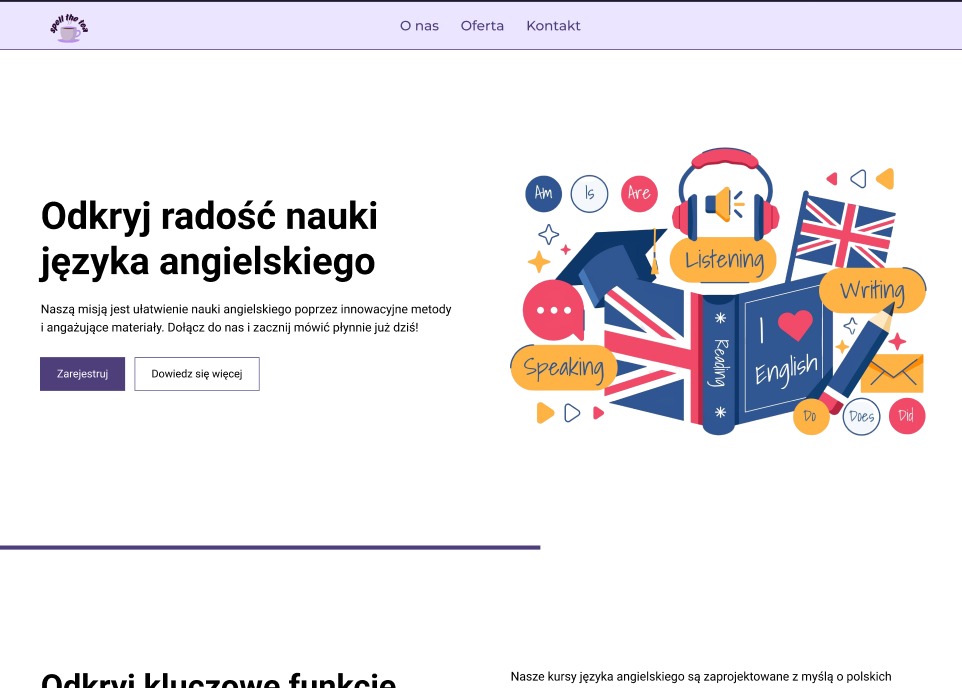The height and width of the screenshot is (688, 962).
Task: Open the O nas menu item
Action: 419,26
